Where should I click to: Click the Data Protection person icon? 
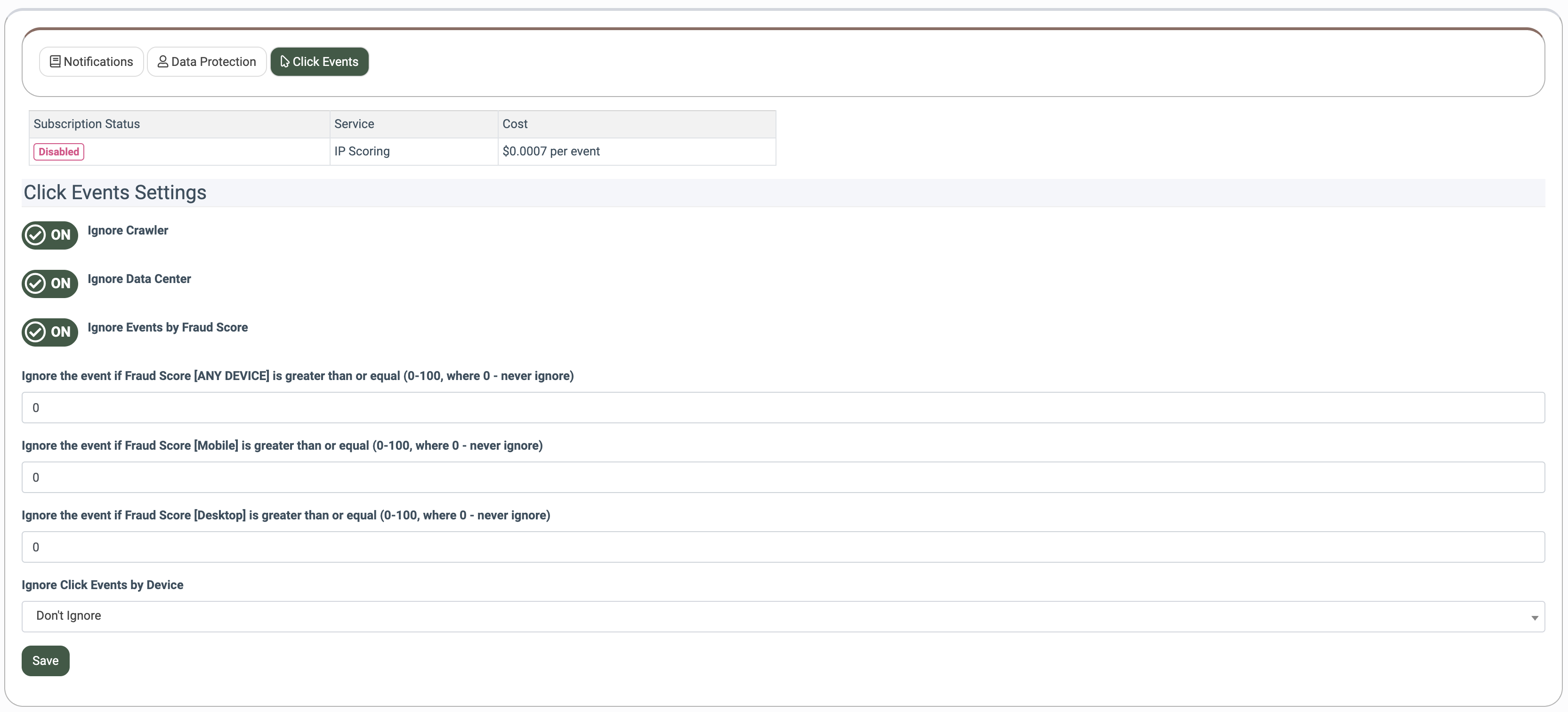click(x=162, y=62)
